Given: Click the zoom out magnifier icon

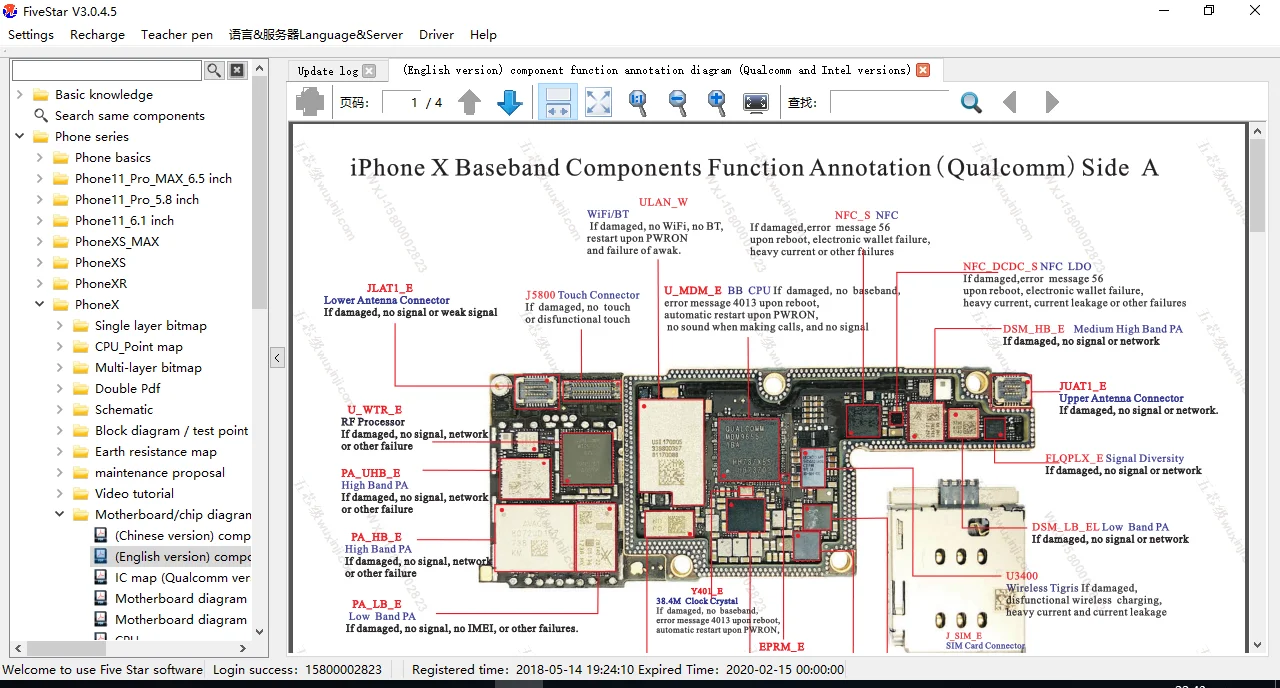Looking at the screenshot, I should (677, 102).
